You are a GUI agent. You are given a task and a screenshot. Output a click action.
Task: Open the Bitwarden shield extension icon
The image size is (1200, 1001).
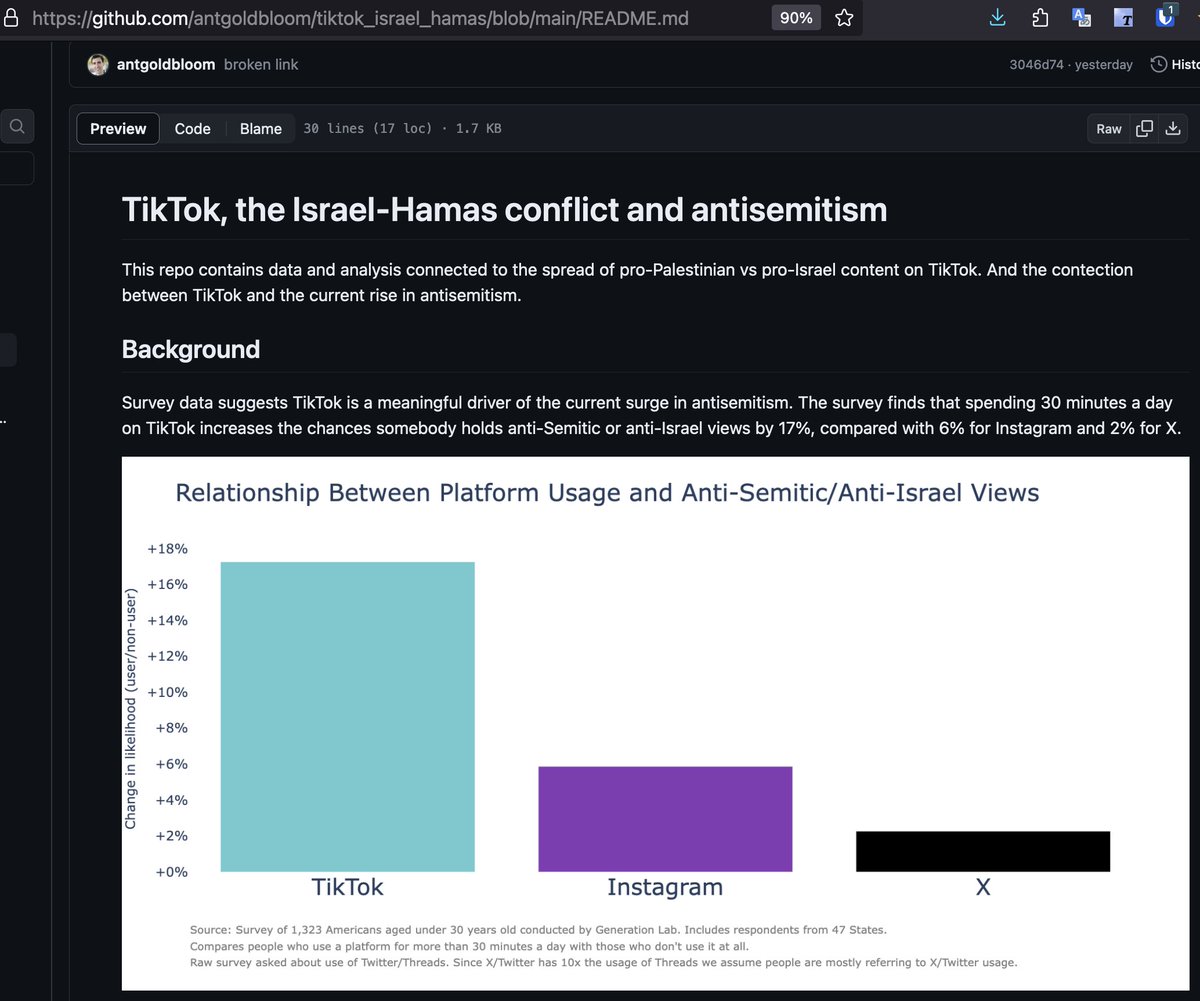(1166, 17)
